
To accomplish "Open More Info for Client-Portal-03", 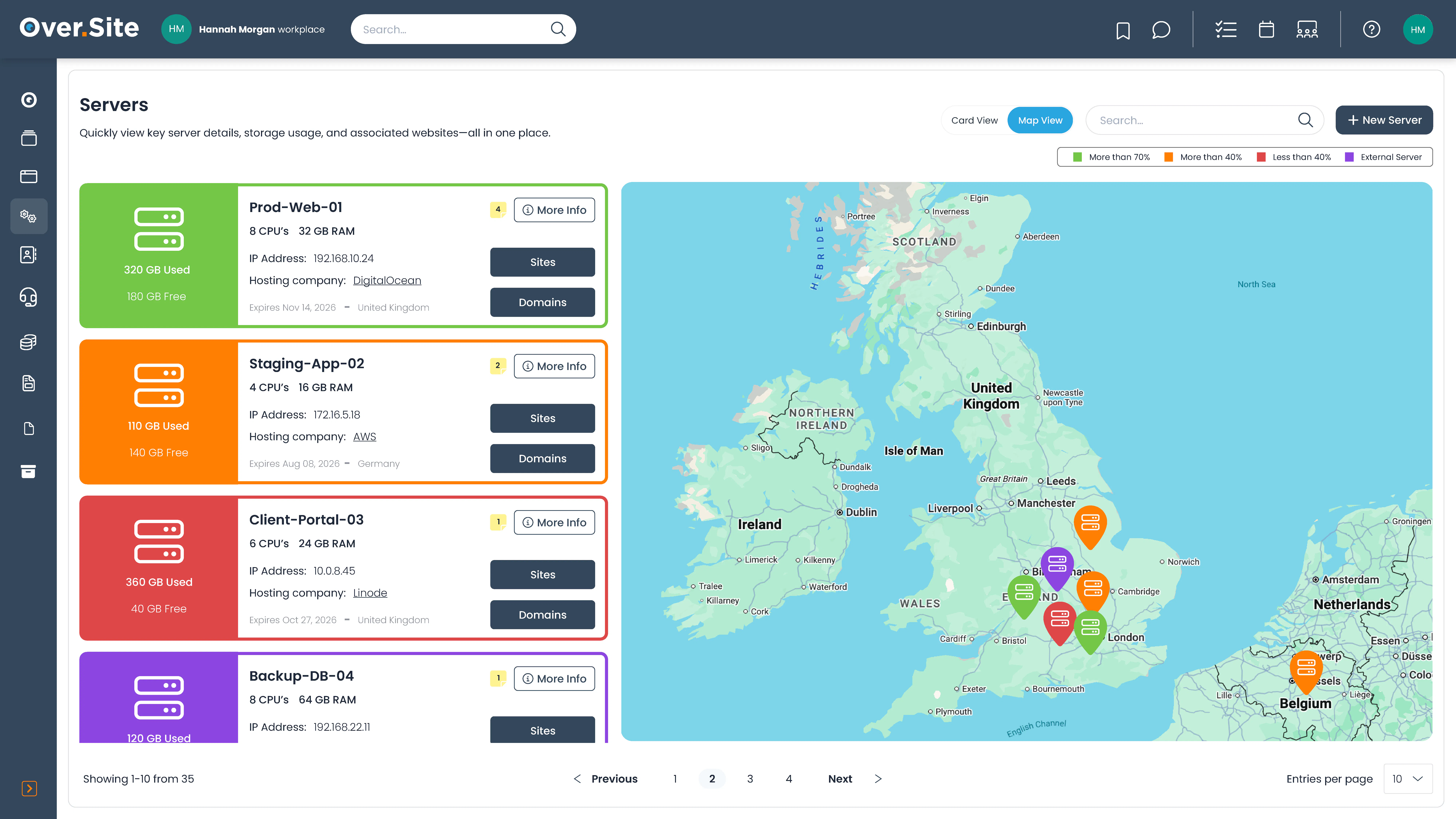I will 555,523.
